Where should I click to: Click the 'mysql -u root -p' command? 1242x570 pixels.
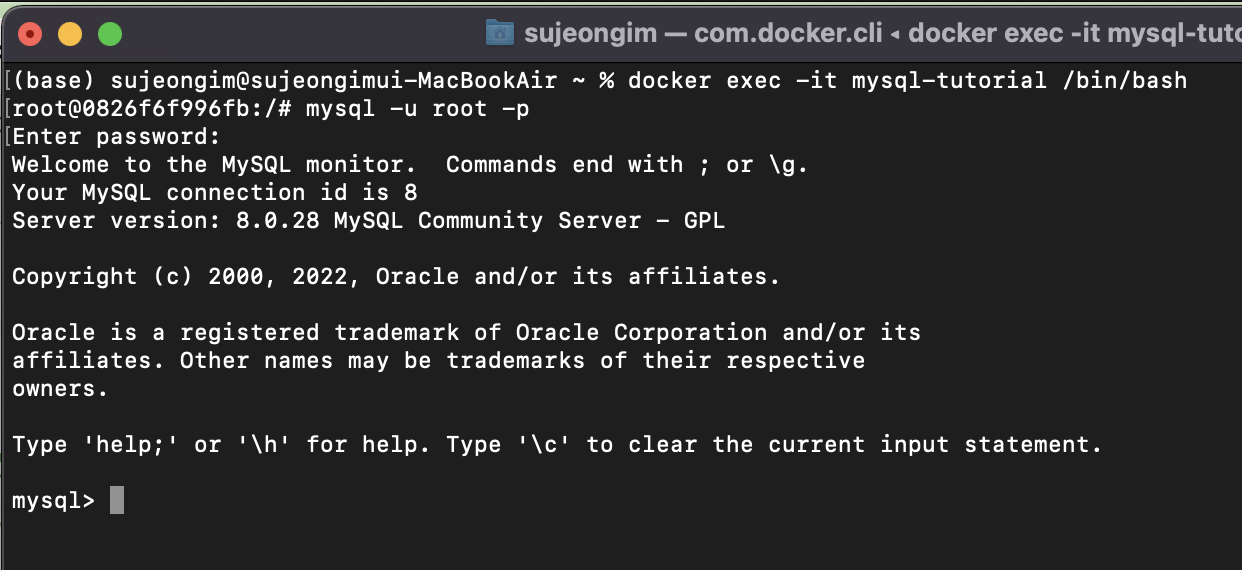tap(417, 108)
